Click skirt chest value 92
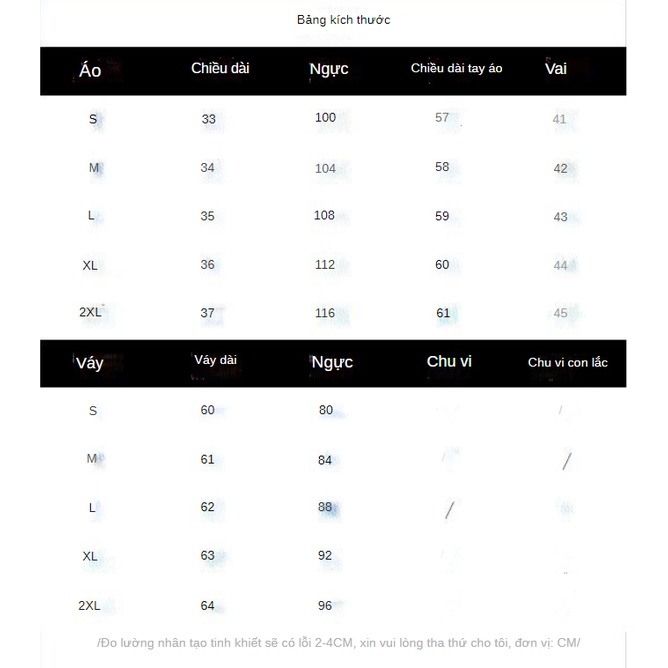 (325, 556)
